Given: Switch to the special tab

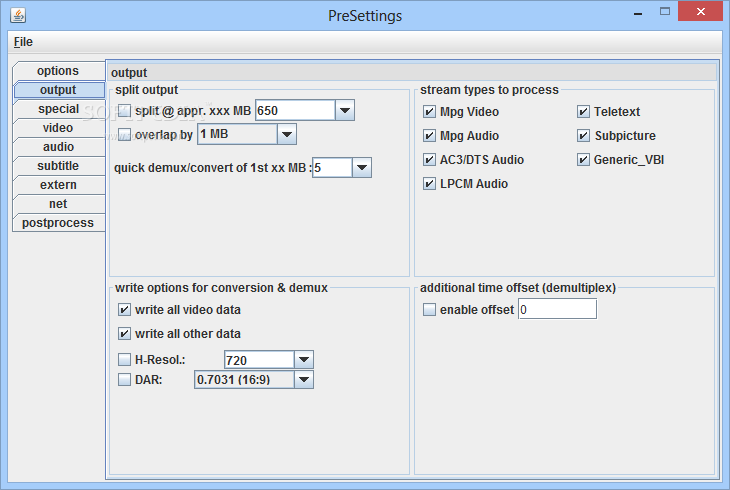Looking at the screenshot, I should coord(58,109).
